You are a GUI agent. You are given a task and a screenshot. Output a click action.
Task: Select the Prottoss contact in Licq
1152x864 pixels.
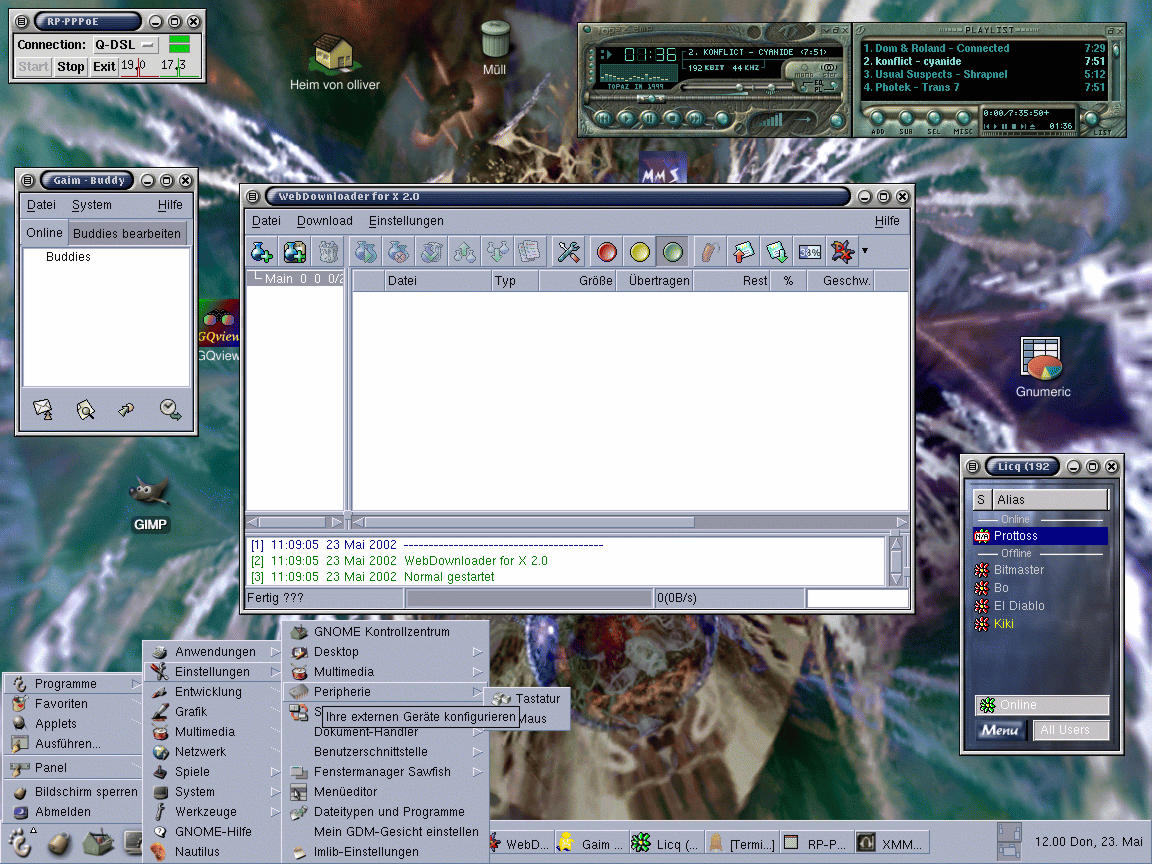(x=1040, y=536)
